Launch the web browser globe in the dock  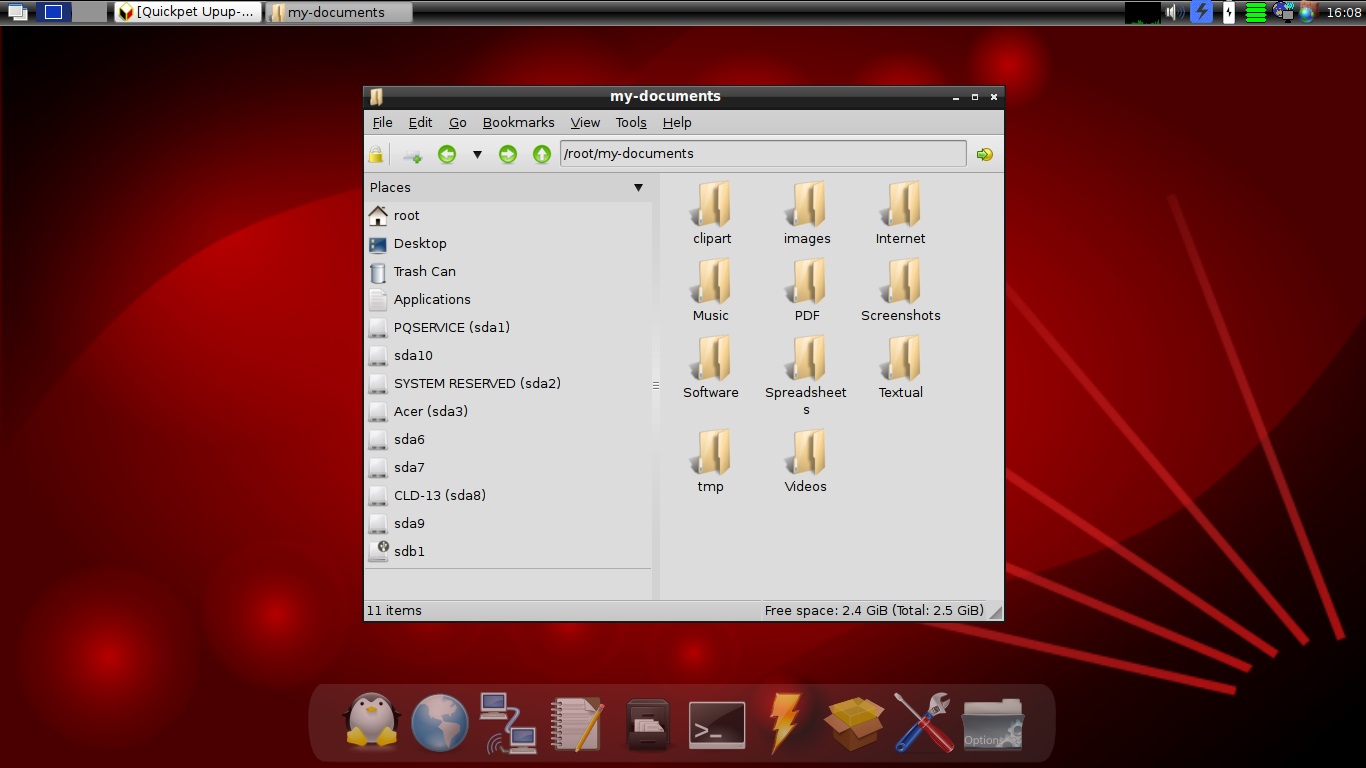(x=440, y=722)
